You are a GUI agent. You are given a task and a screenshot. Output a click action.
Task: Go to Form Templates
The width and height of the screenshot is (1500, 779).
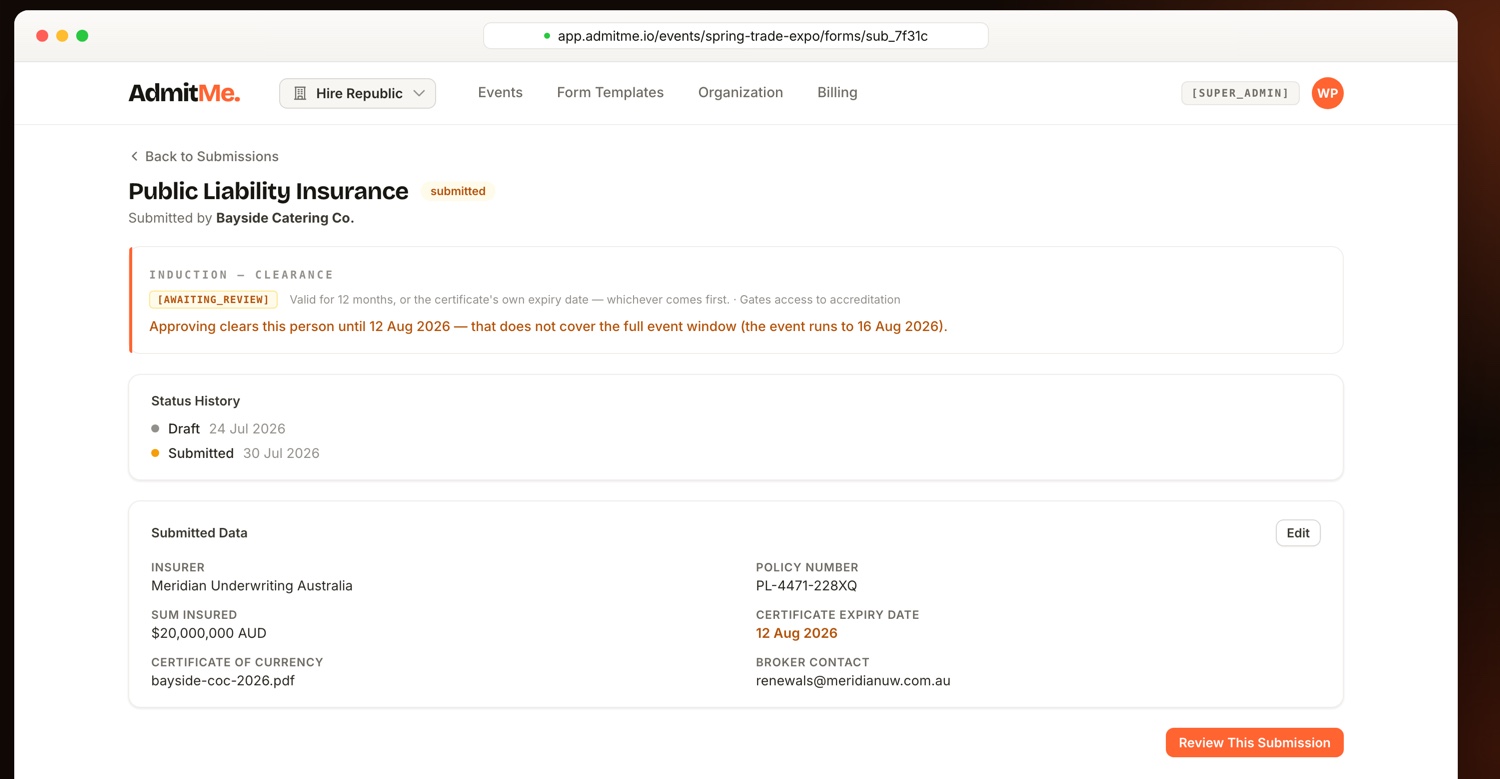pyautogui.click(x=610, y=92)
